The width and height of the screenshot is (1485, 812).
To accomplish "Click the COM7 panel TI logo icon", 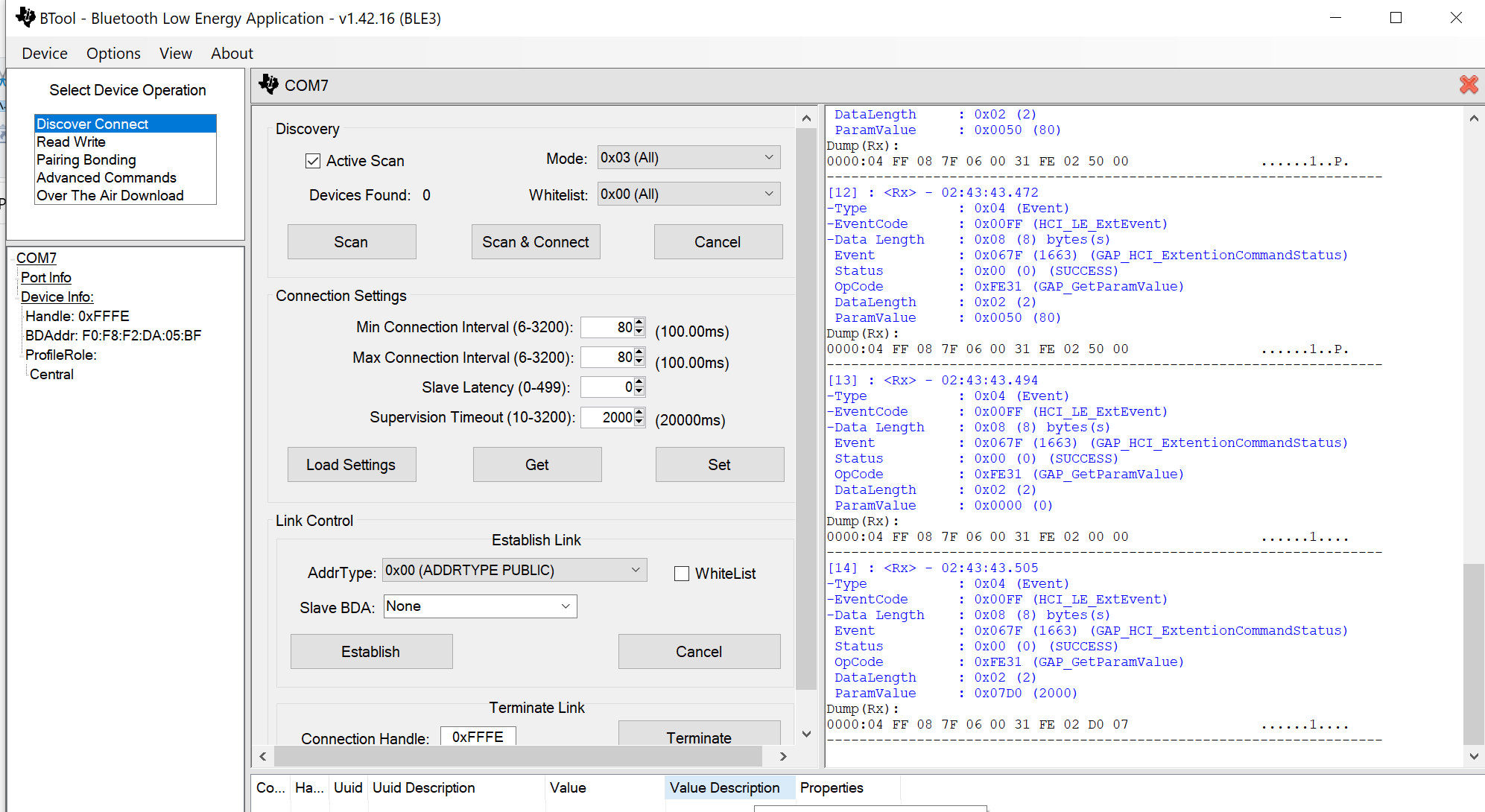I will point(268,85).
